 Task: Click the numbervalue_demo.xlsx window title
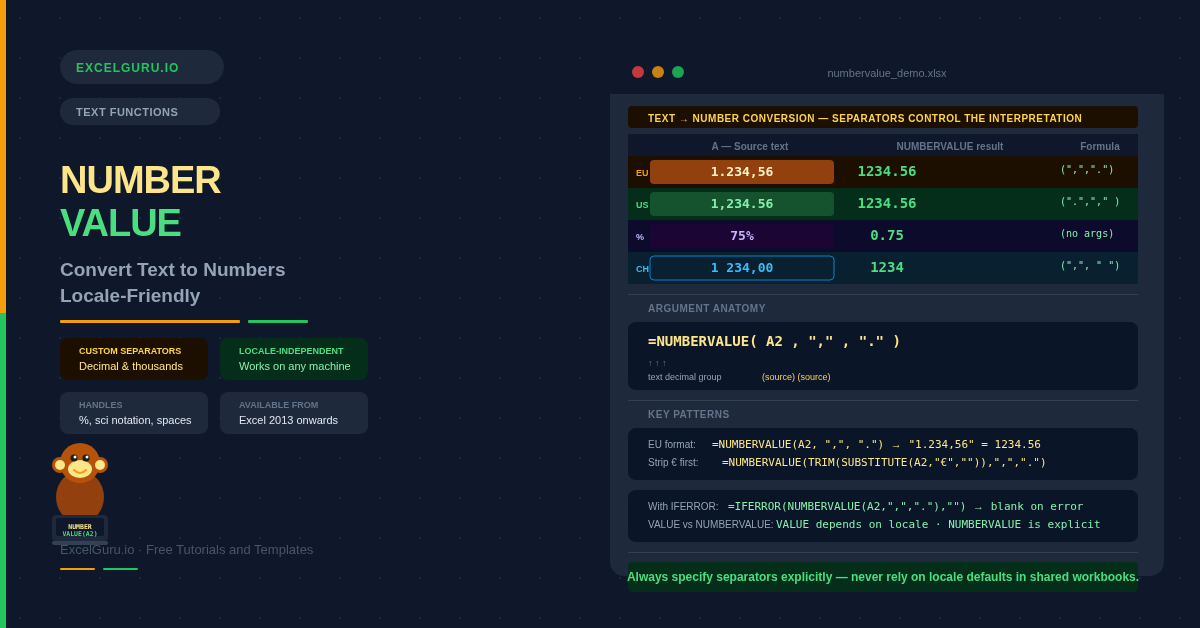pos(886,73)
